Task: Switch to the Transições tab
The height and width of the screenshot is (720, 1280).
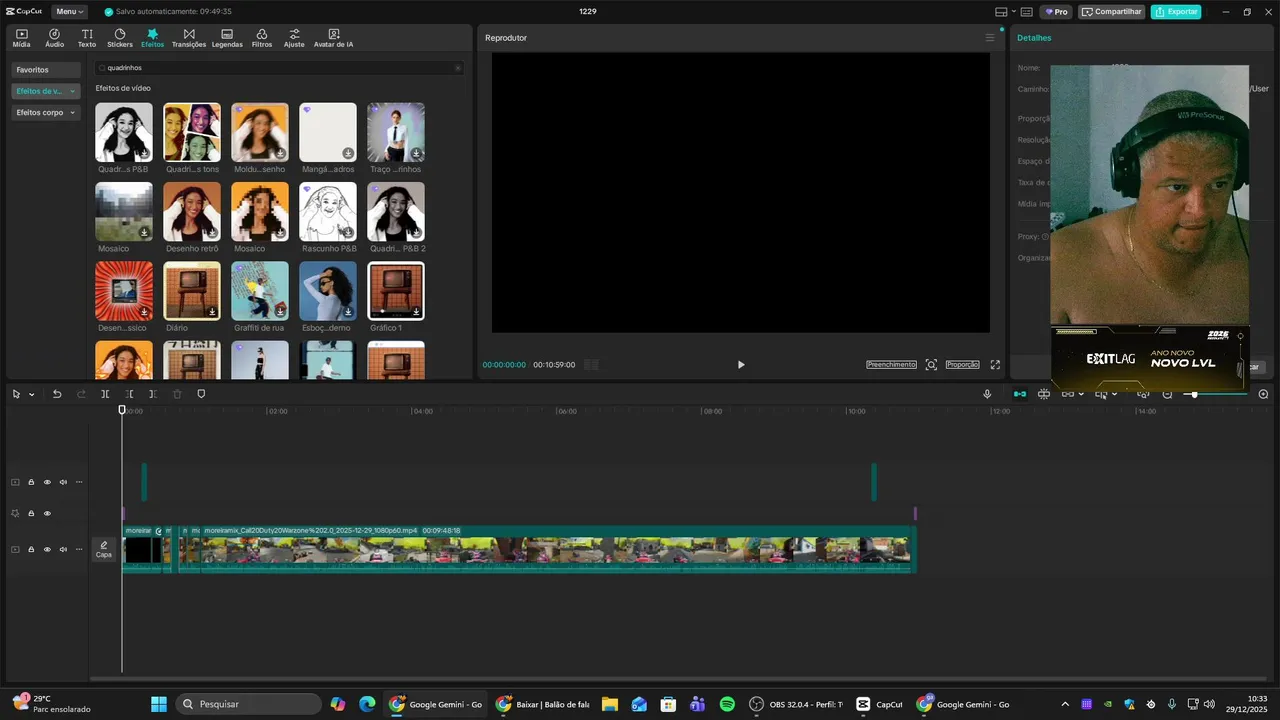Action: 189,38
